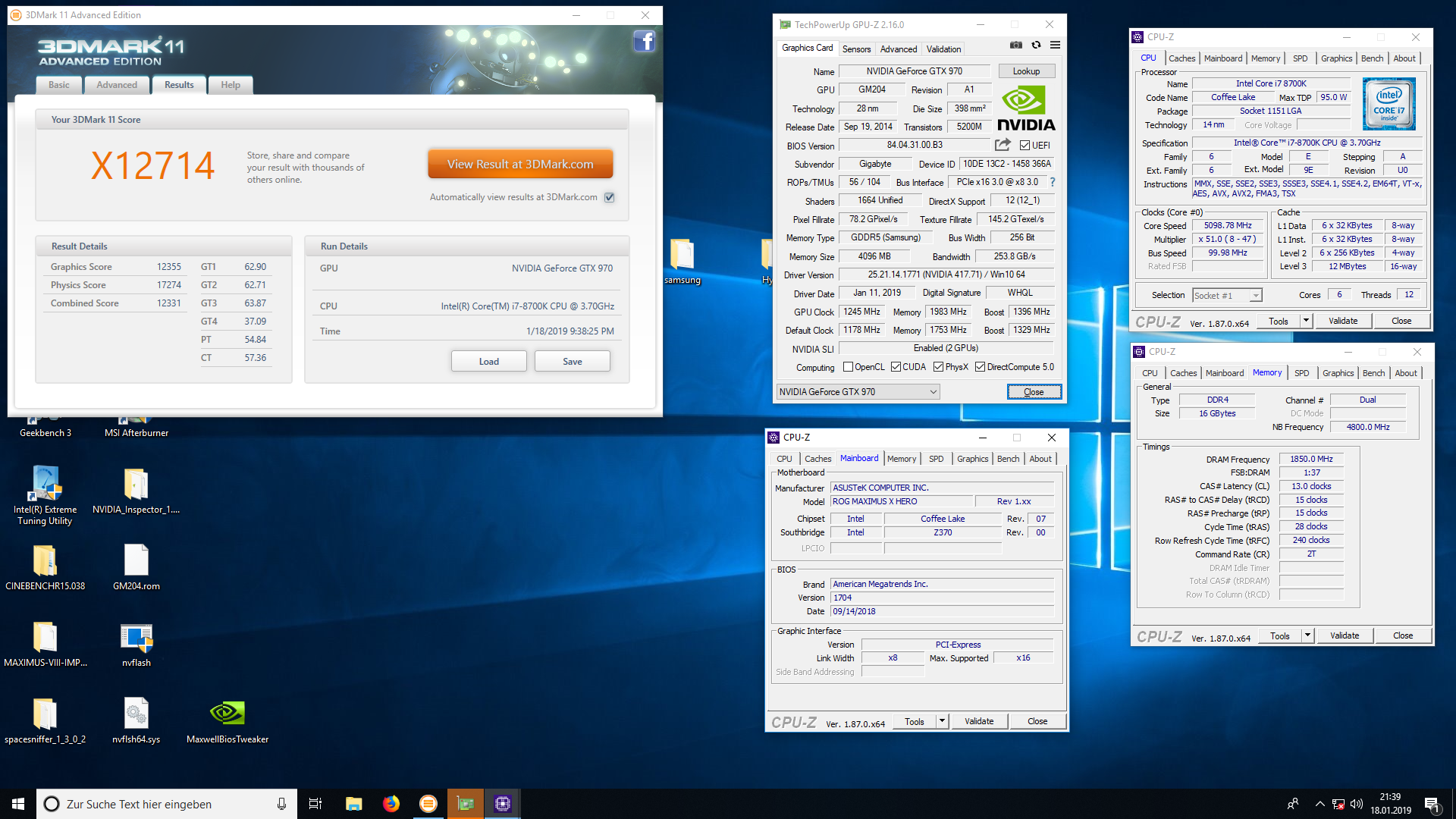This screenshot has width=1456, height=819.
Task: Switch to Advanced tab in 3DMark
Action: point(117,85)
